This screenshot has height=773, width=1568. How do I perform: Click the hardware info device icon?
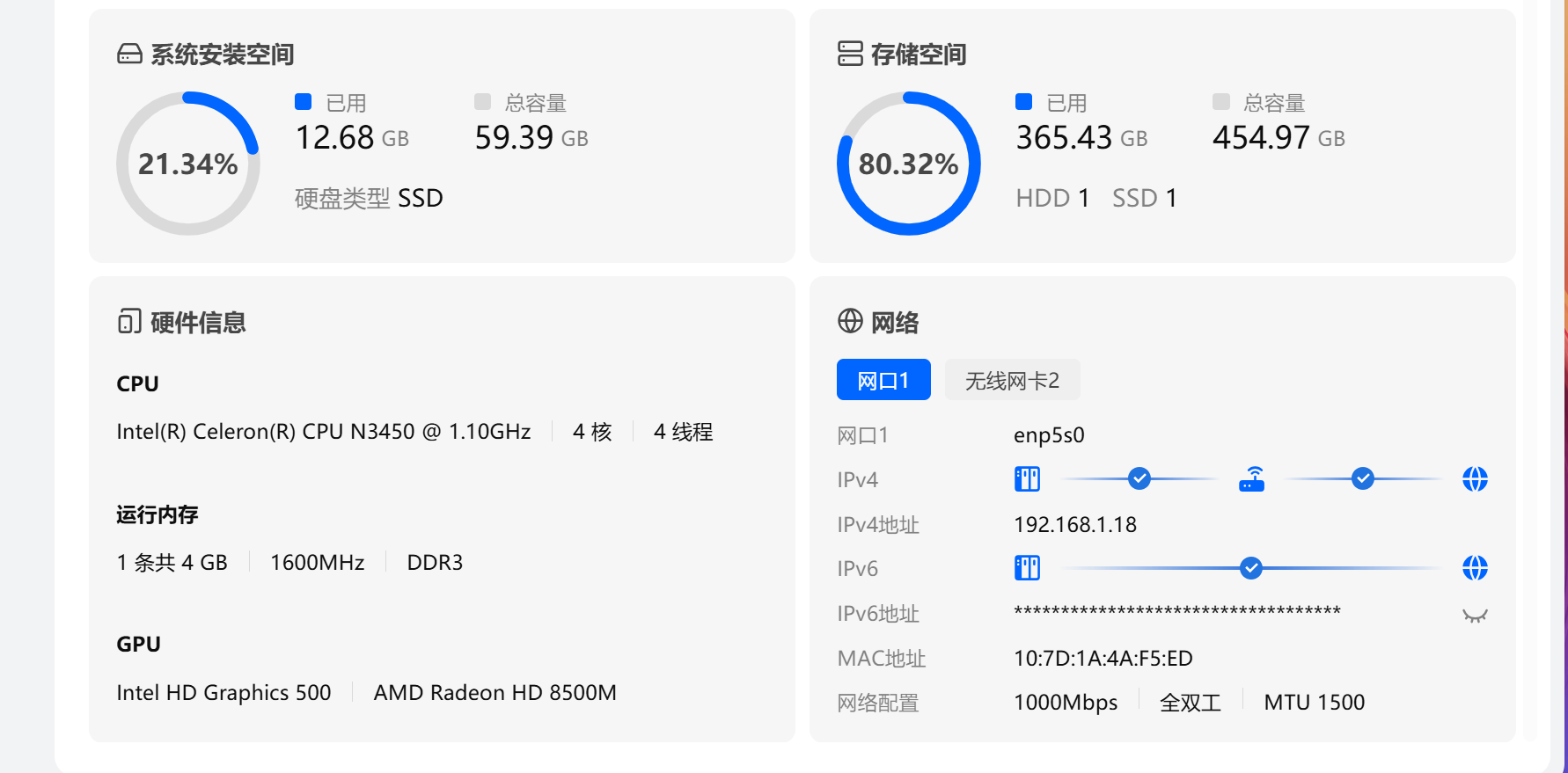point(129,322)
